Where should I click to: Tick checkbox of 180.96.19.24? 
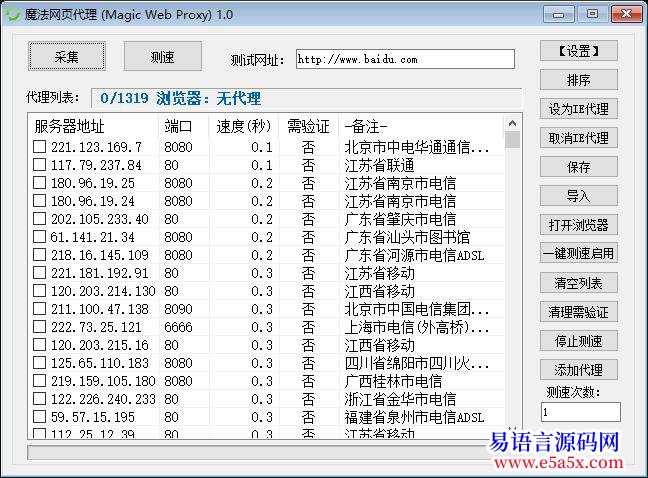click(x=40, y=201)
